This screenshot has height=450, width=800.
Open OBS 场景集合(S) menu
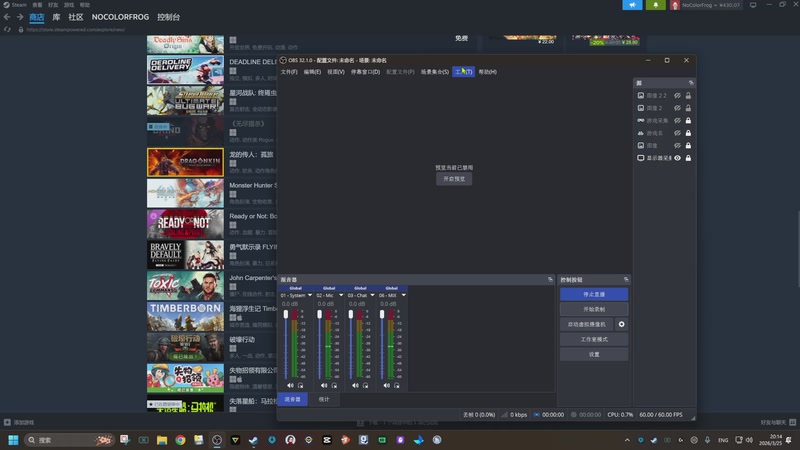click(435, 72)
